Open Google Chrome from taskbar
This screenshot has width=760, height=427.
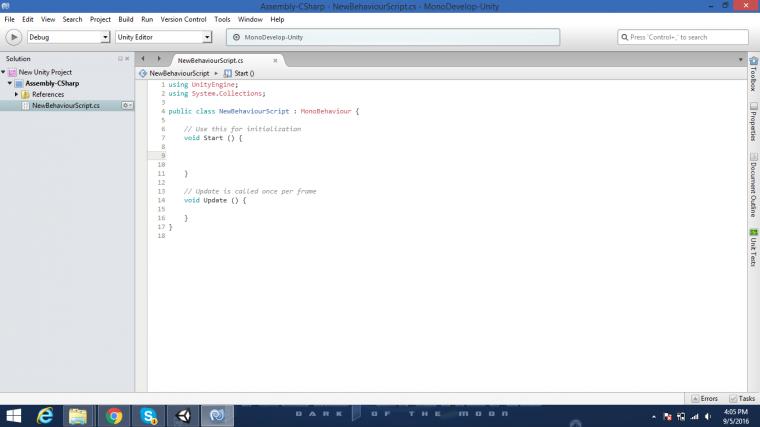click(114, 416)
